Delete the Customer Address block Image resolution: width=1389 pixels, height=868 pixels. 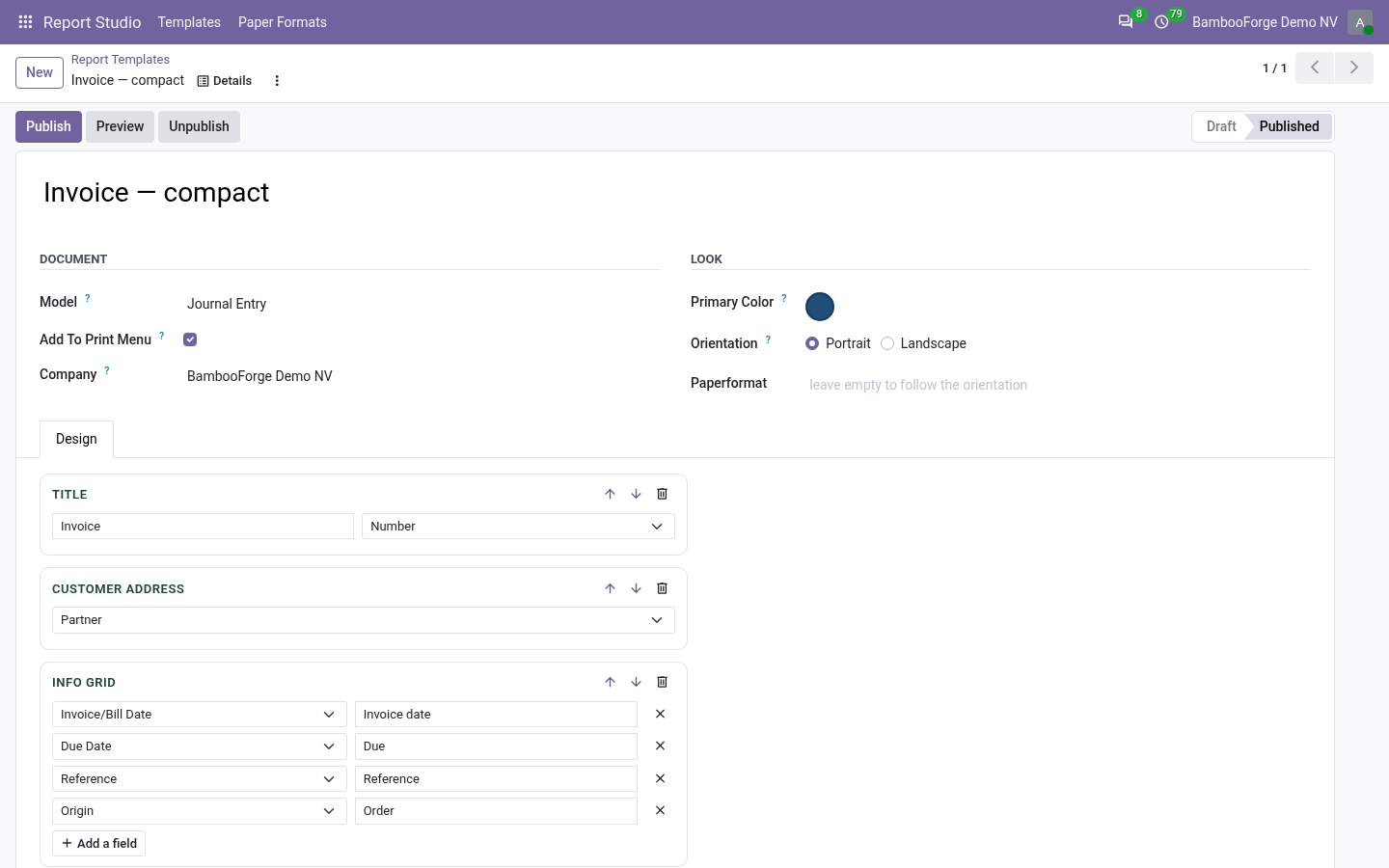coord(662,588)
